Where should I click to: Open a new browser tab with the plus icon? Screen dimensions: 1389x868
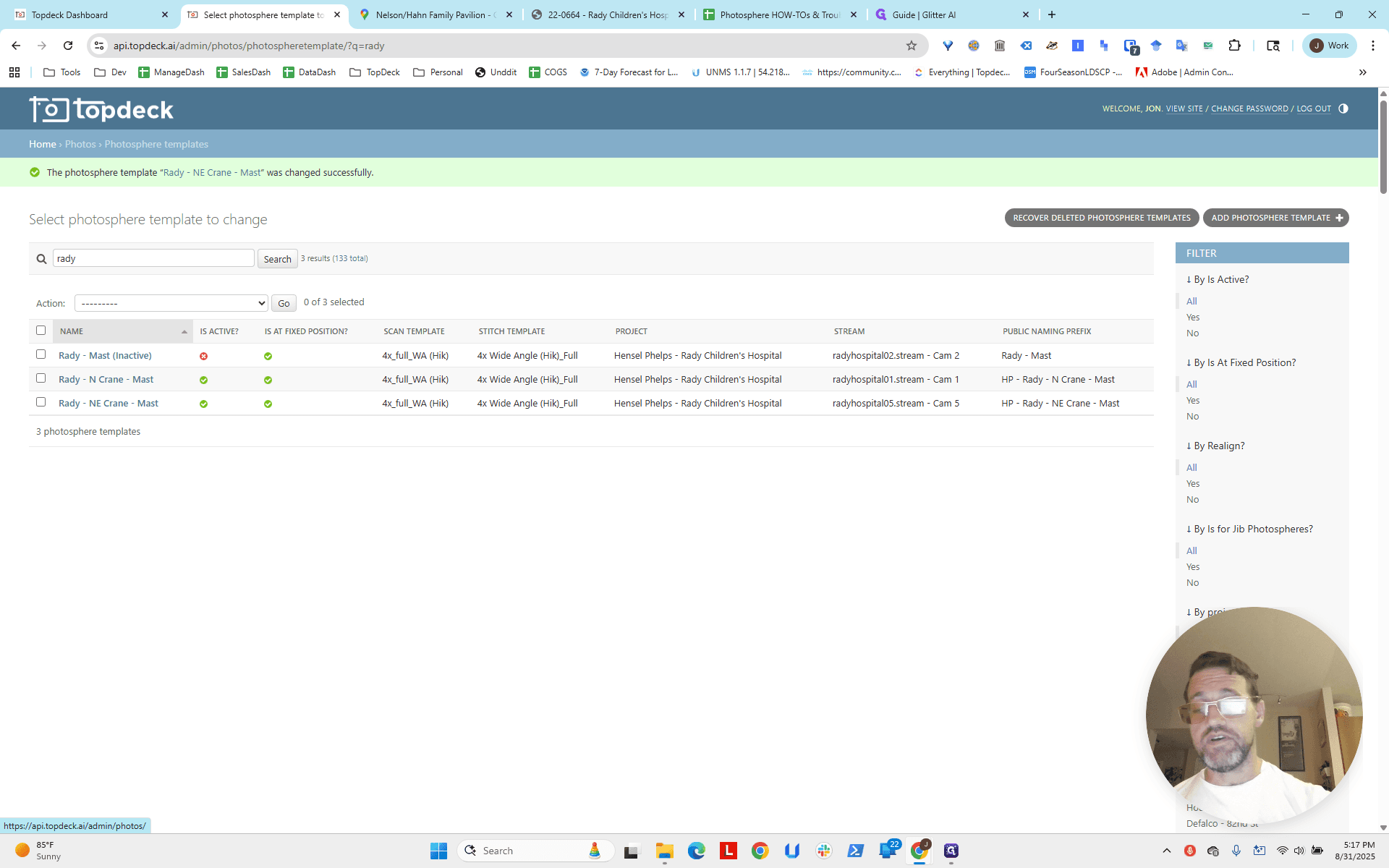[1052, 14]
